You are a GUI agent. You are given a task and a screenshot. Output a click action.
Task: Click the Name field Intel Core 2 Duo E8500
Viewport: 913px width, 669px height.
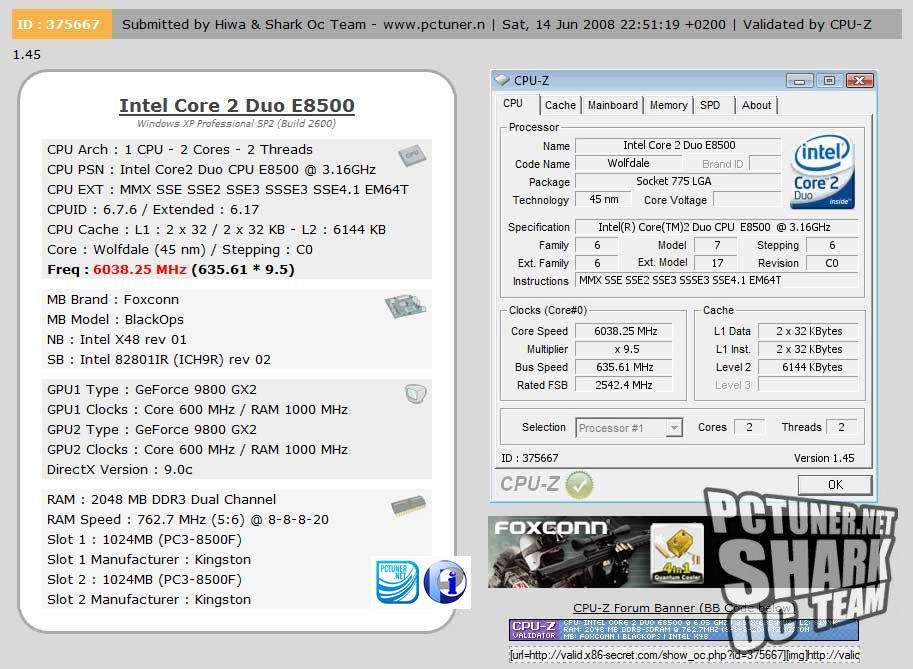tap(678, 146)
